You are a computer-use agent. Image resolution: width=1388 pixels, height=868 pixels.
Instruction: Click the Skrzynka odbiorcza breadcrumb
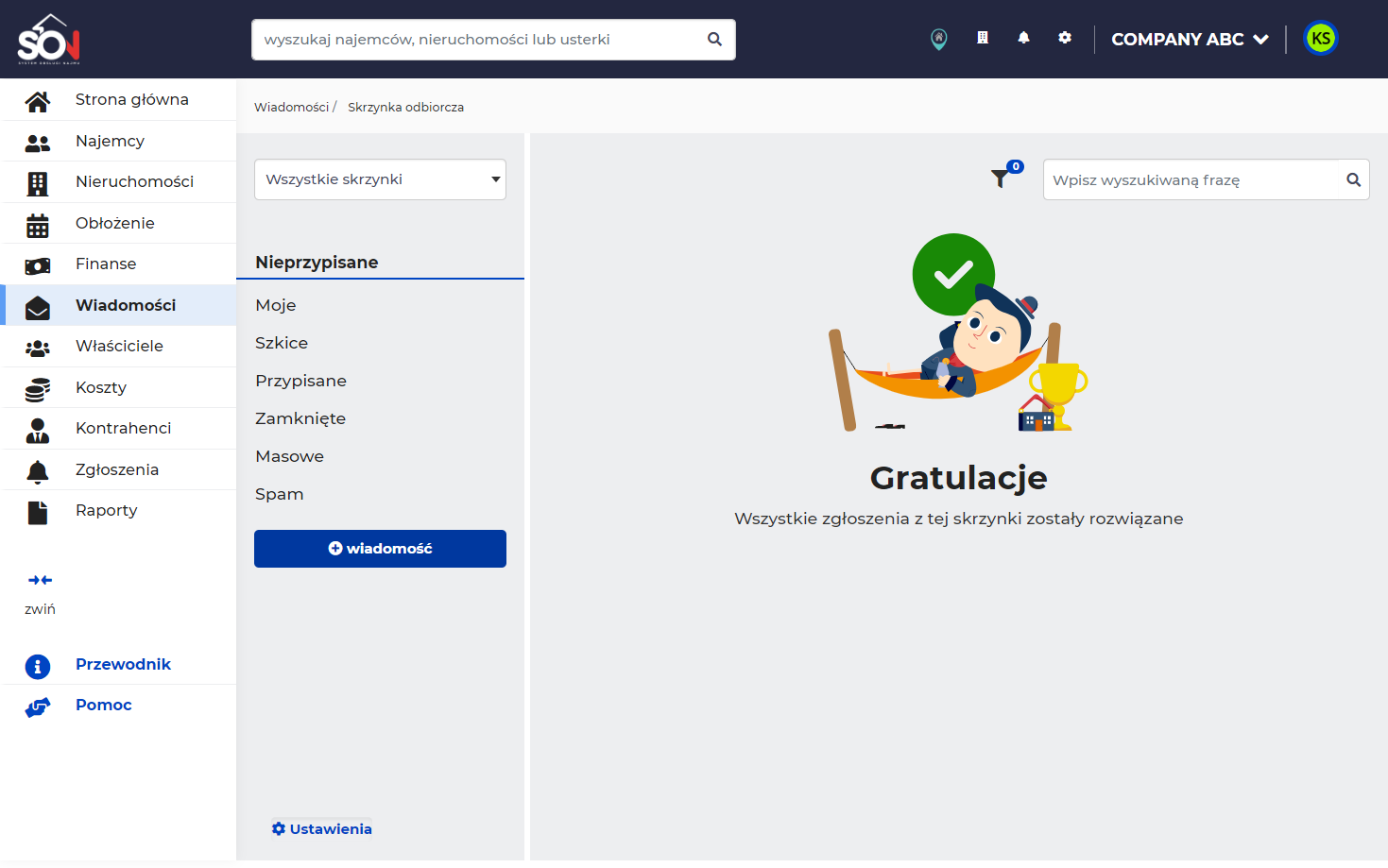point(405,107)
